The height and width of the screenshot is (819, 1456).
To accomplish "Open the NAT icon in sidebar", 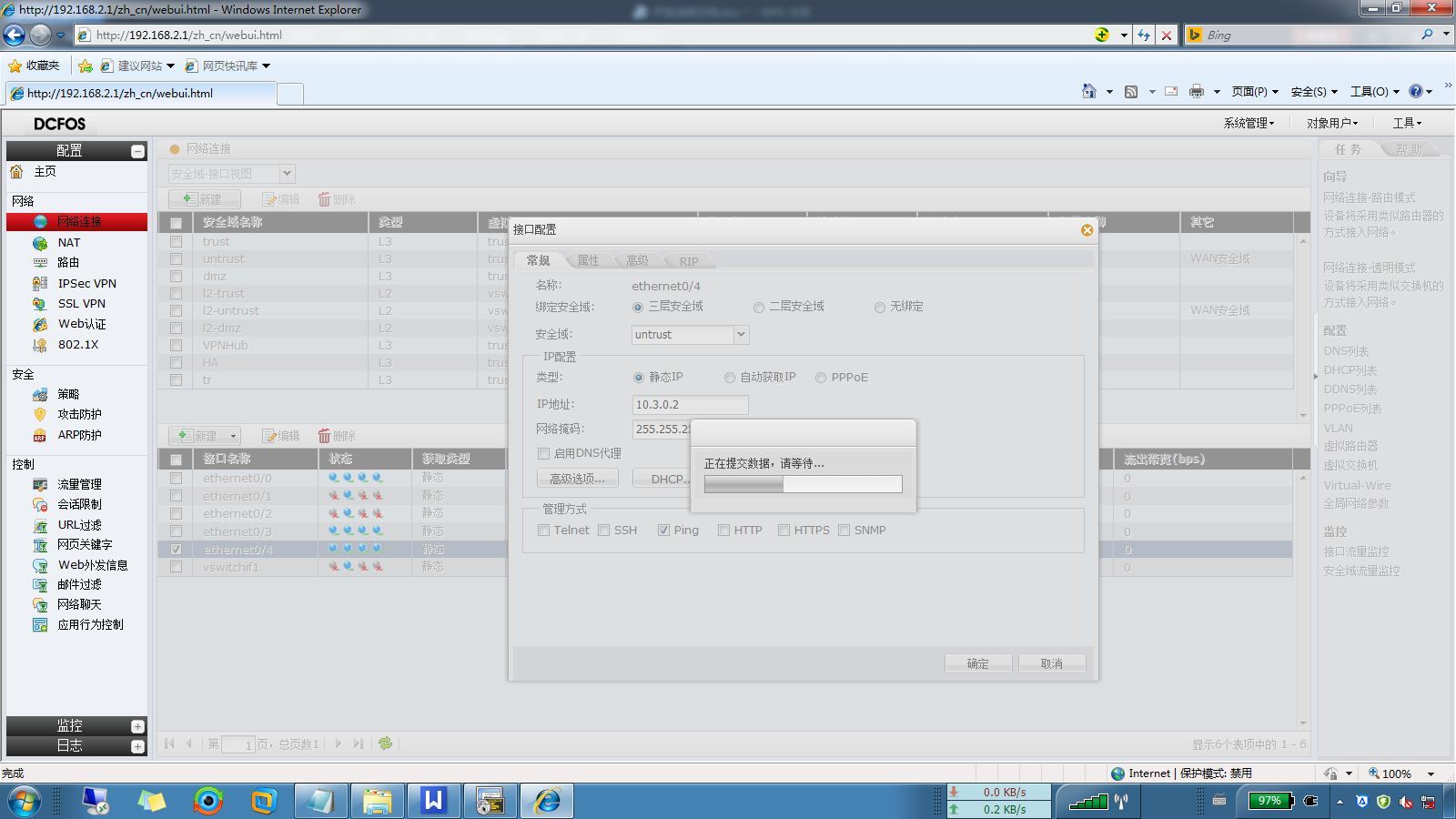I will tap(40, 243).
